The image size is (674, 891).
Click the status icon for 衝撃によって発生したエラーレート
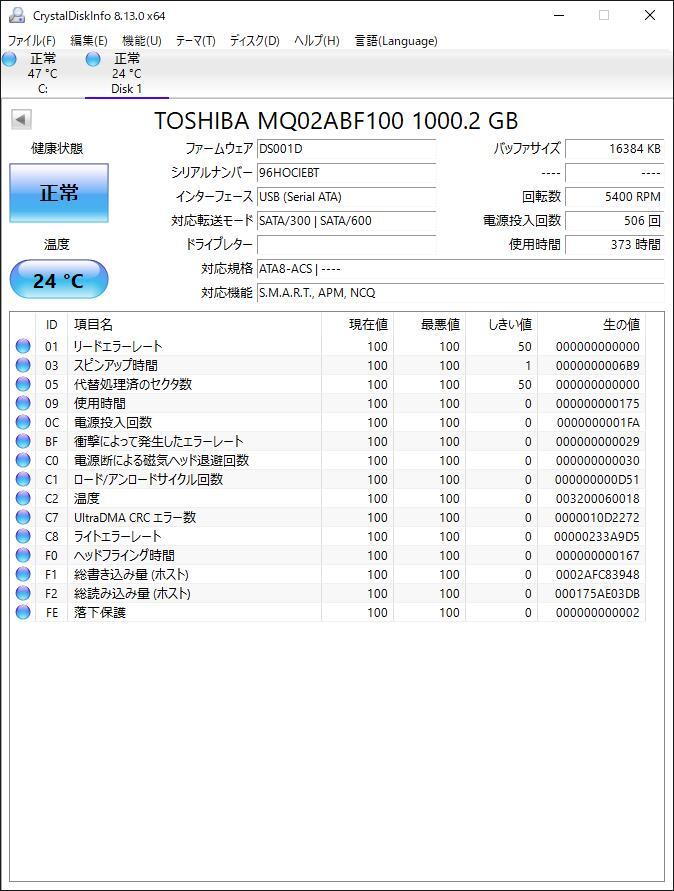pyautogui.click(x=23, y=441)
